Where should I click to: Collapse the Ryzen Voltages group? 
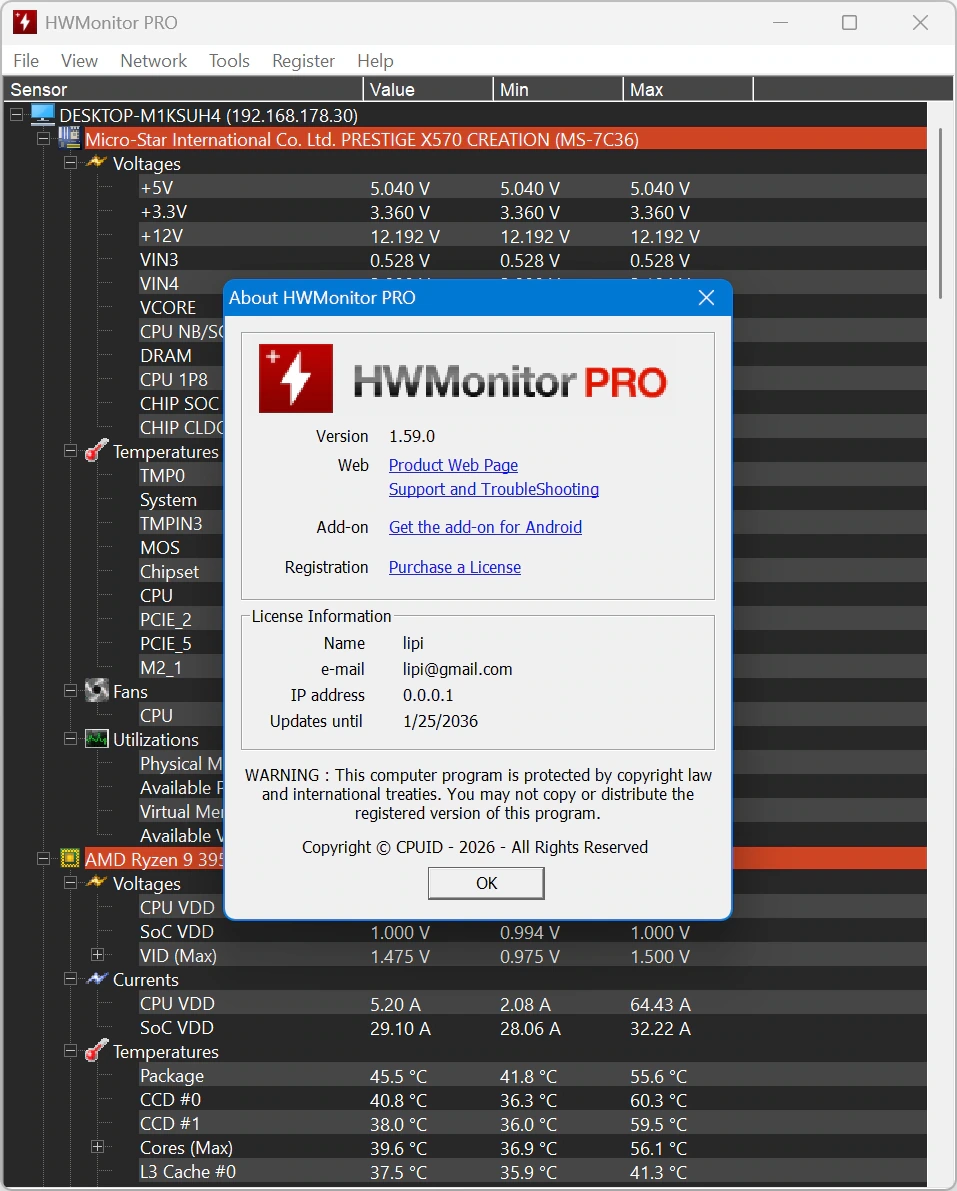71,883
